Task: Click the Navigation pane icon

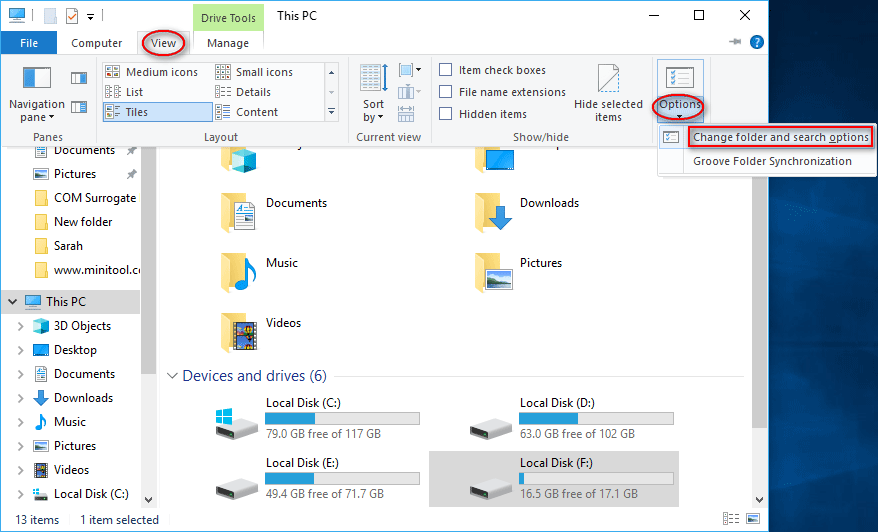Action: (36, 78)
